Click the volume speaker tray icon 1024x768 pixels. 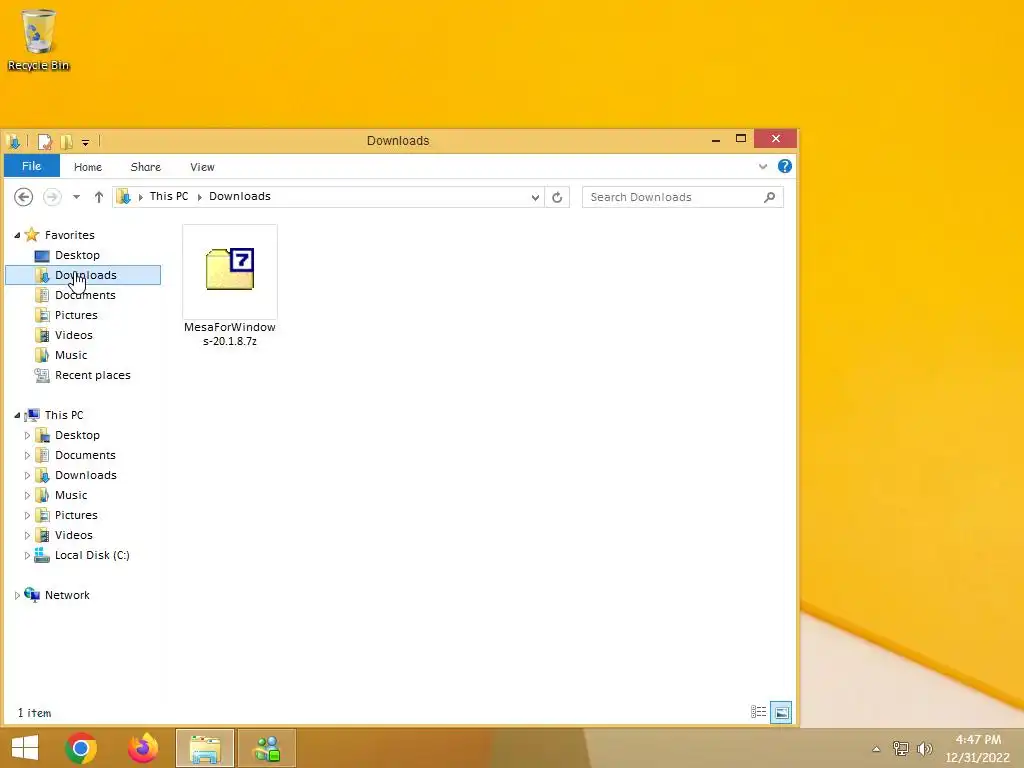[x=924, y=749]
